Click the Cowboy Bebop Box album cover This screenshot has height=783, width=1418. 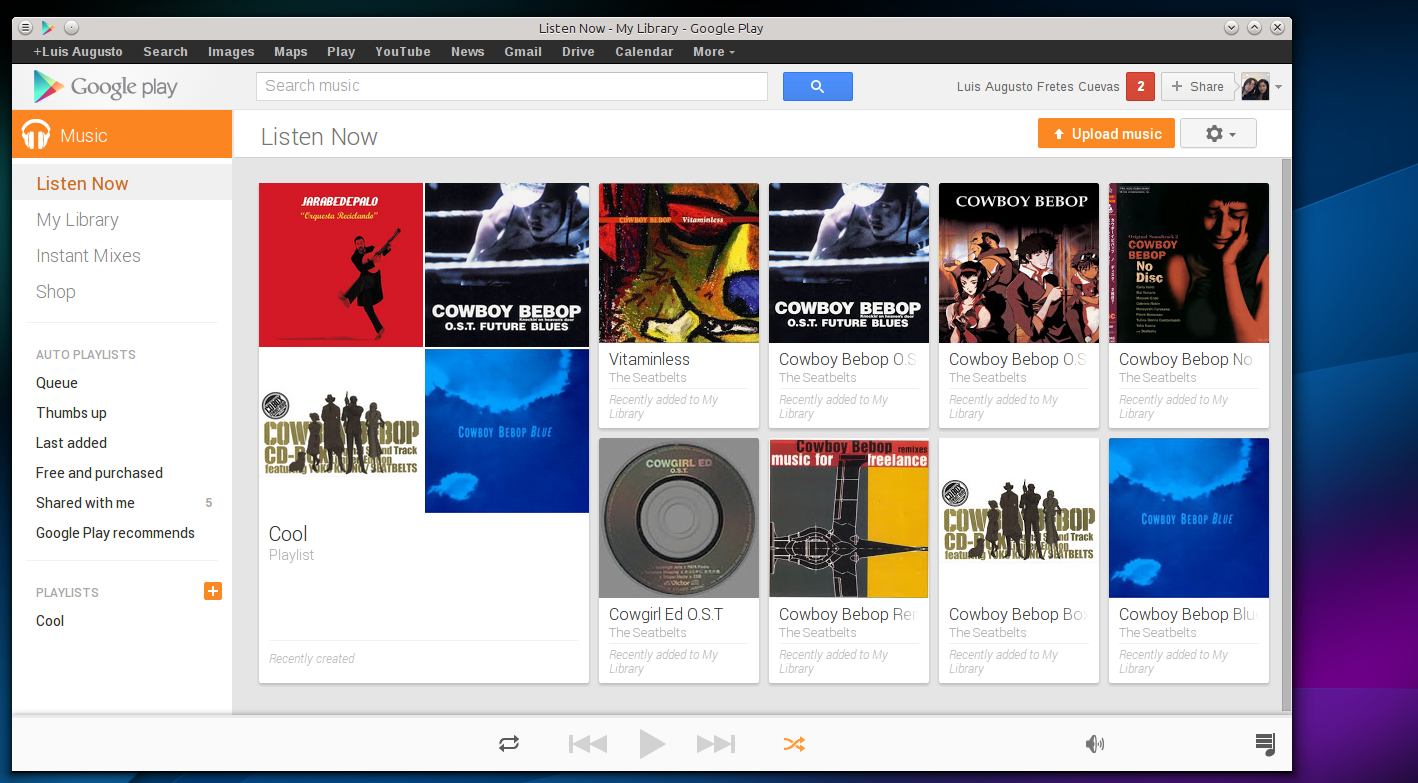[1019, 518]
